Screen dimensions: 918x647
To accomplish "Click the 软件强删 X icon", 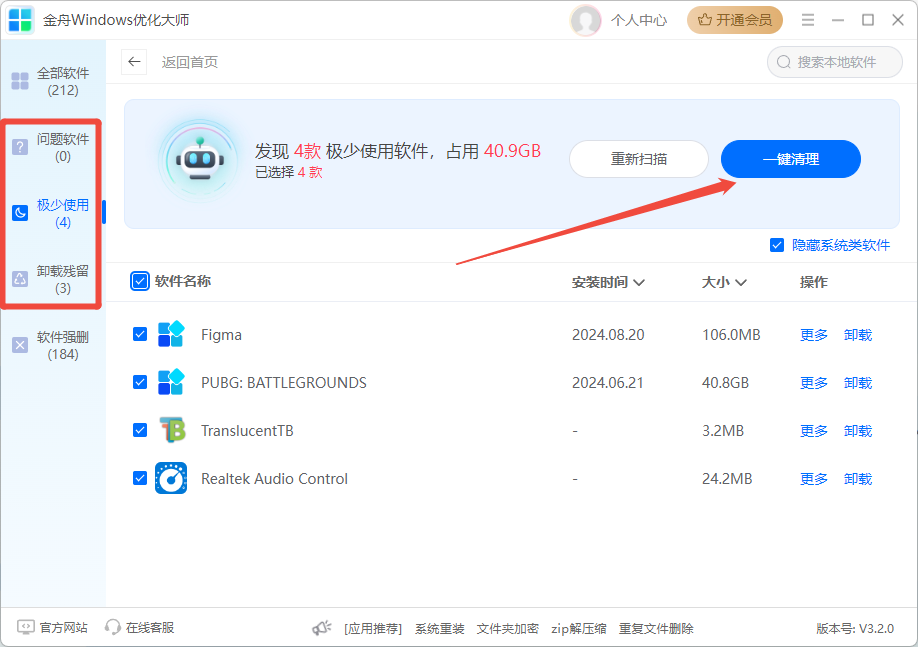I will pyautogui.click(x=20, y=345).
